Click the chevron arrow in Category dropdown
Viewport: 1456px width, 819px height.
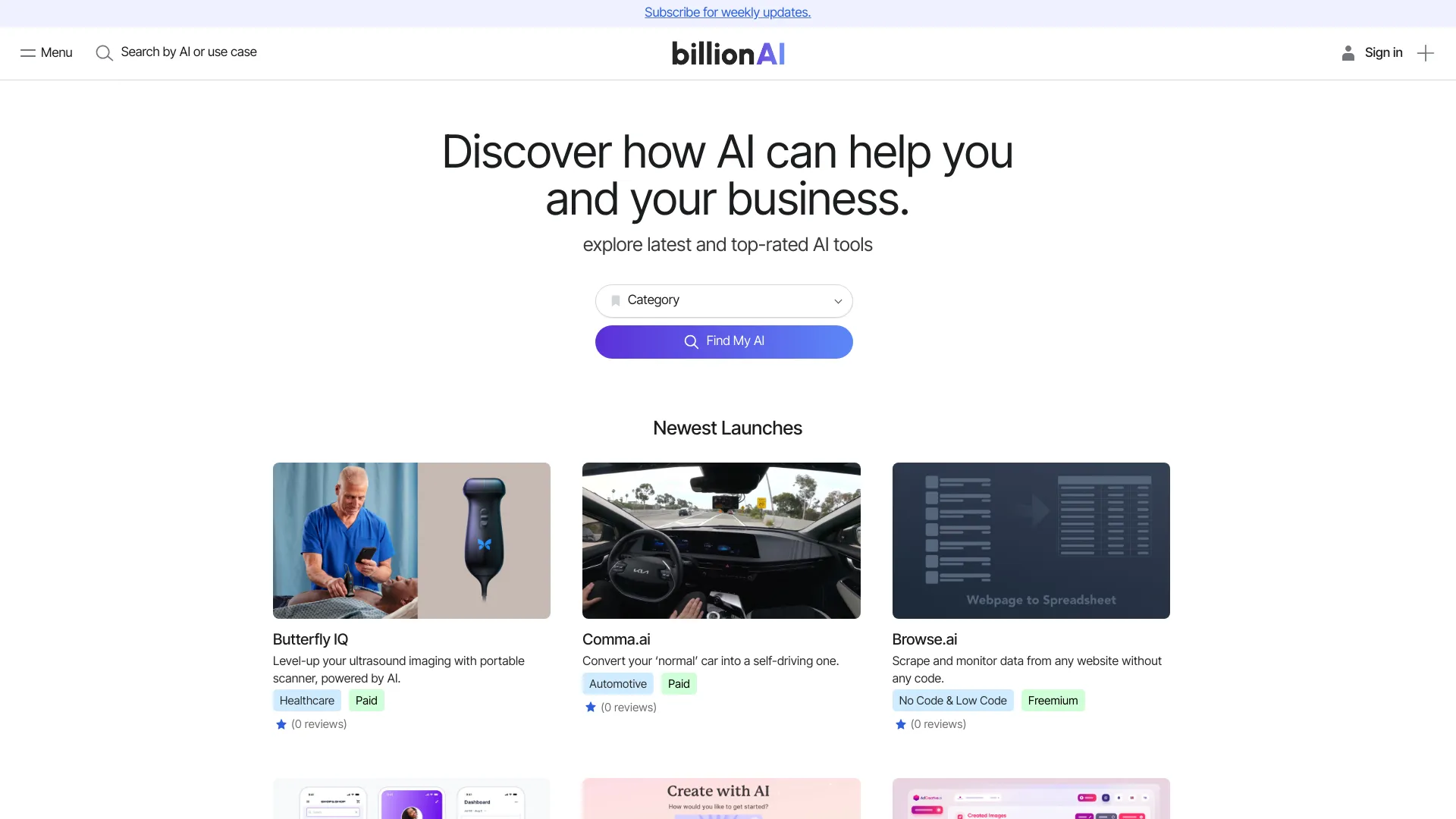(838, 301)
